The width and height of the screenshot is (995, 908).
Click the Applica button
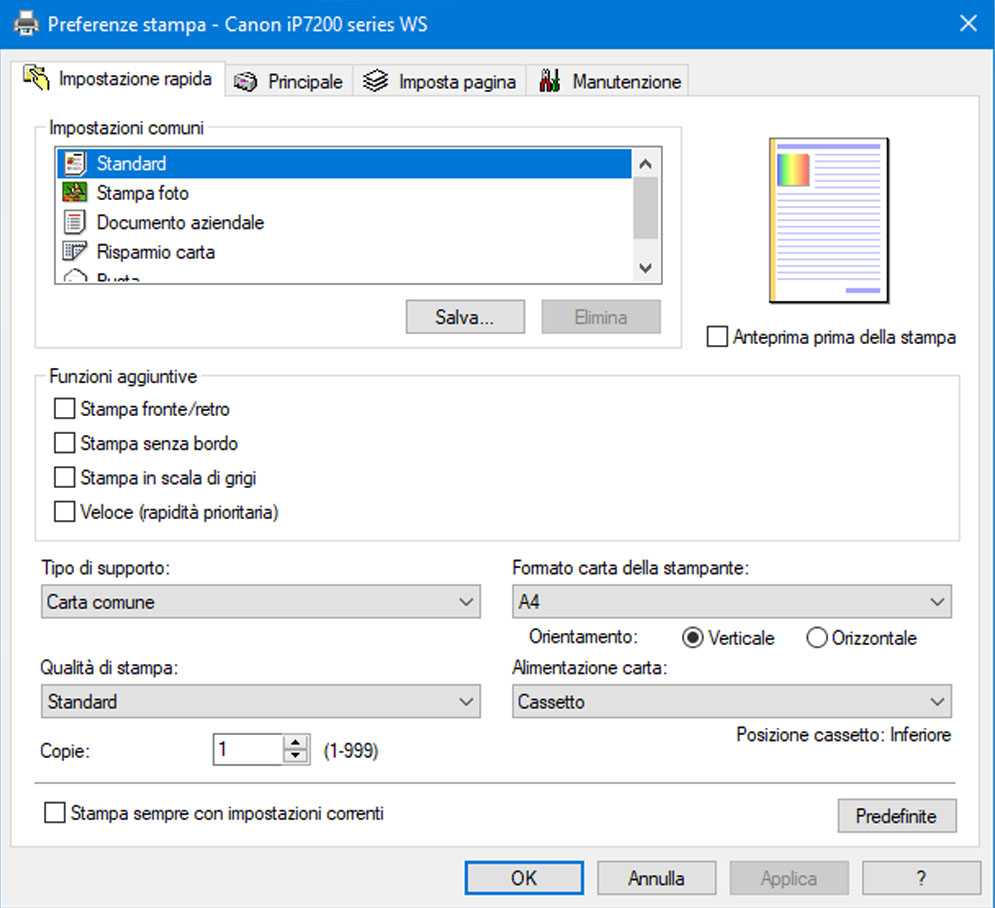789,878
